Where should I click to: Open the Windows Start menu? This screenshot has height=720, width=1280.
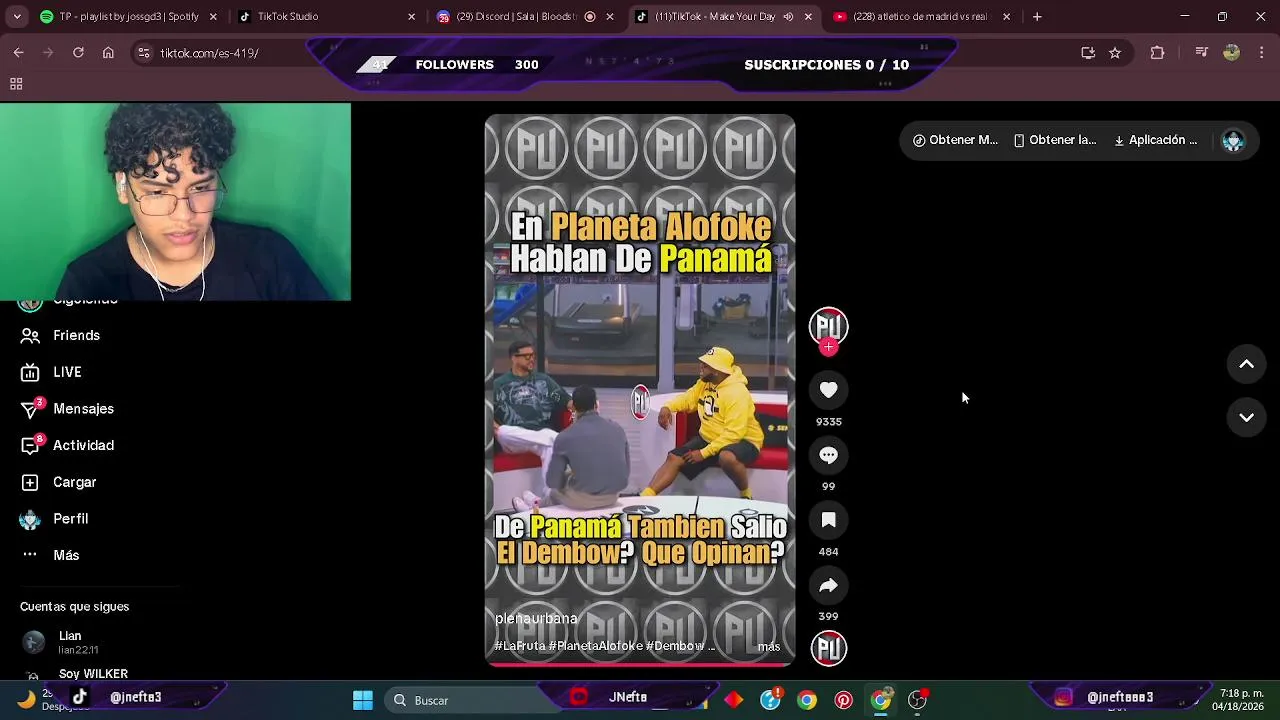(363, 700)
